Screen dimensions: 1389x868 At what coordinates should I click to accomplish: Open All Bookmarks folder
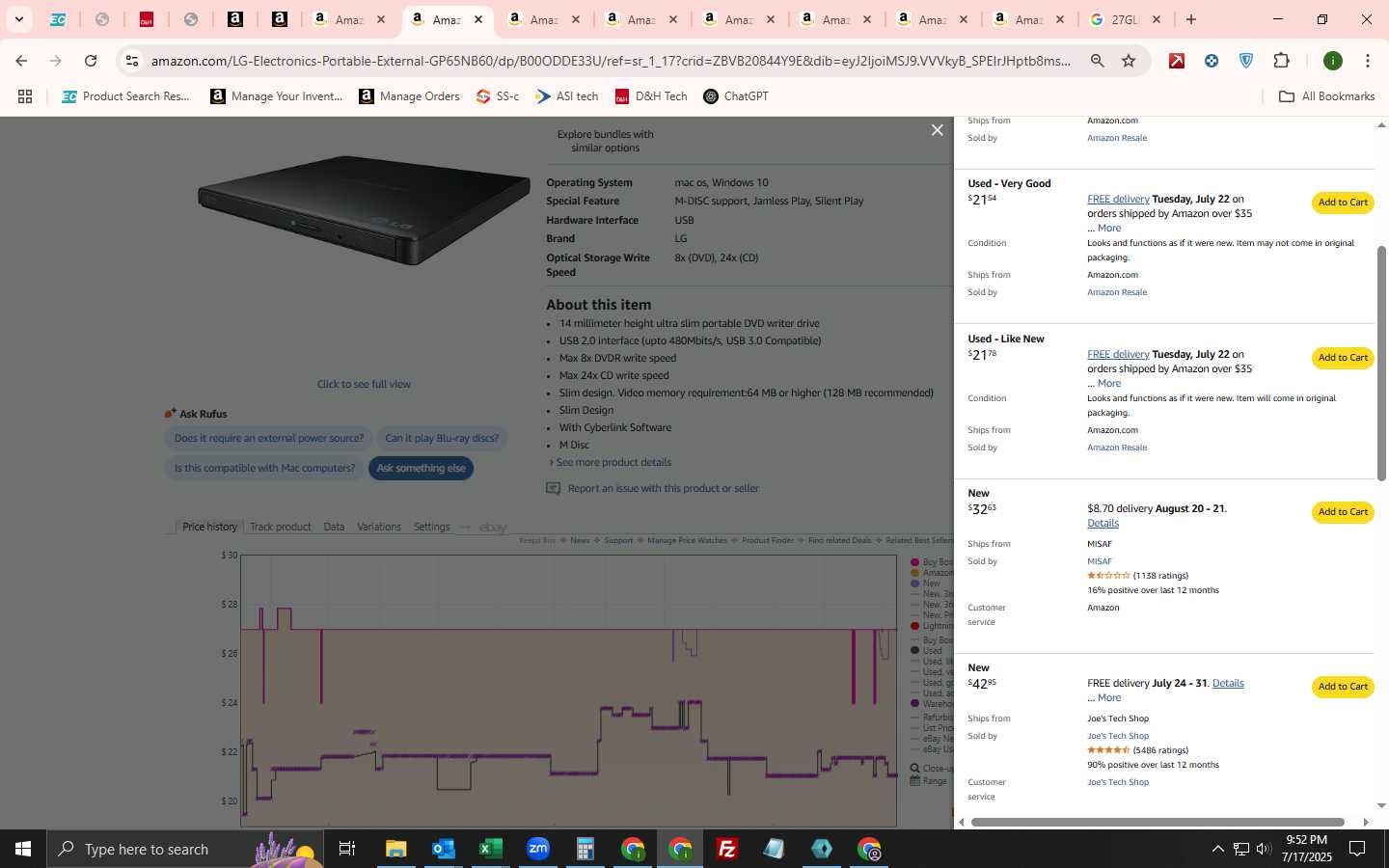point(1326,96)
